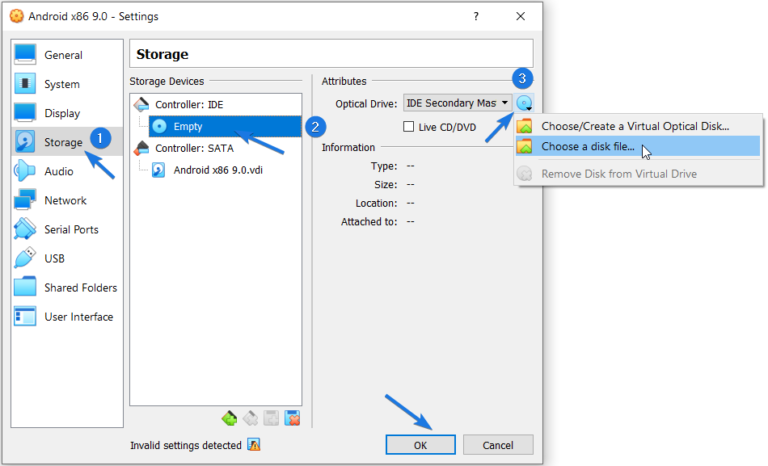Click the General monitor icon

[x=25, y=54]
